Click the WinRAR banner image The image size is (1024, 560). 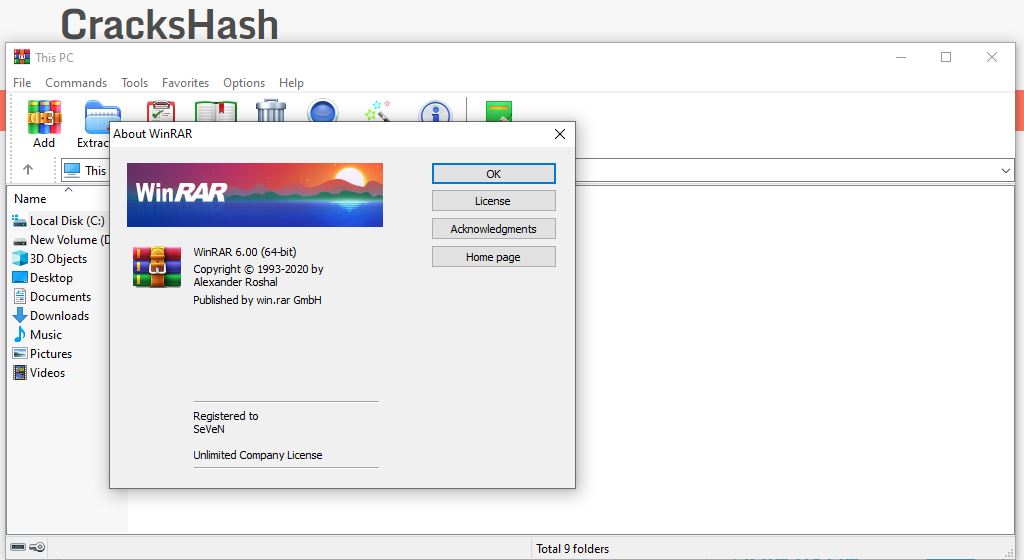pyautogui.click(x=255, y=195)
